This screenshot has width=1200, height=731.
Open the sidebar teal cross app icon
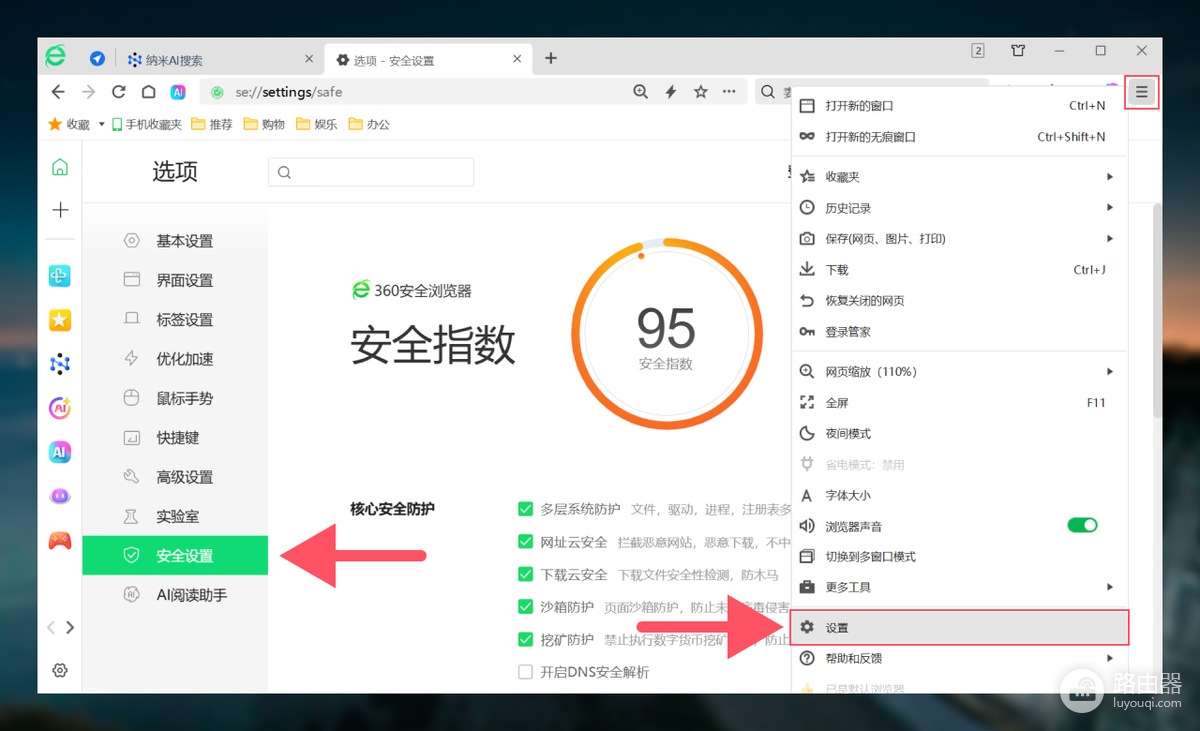point(60,276)
